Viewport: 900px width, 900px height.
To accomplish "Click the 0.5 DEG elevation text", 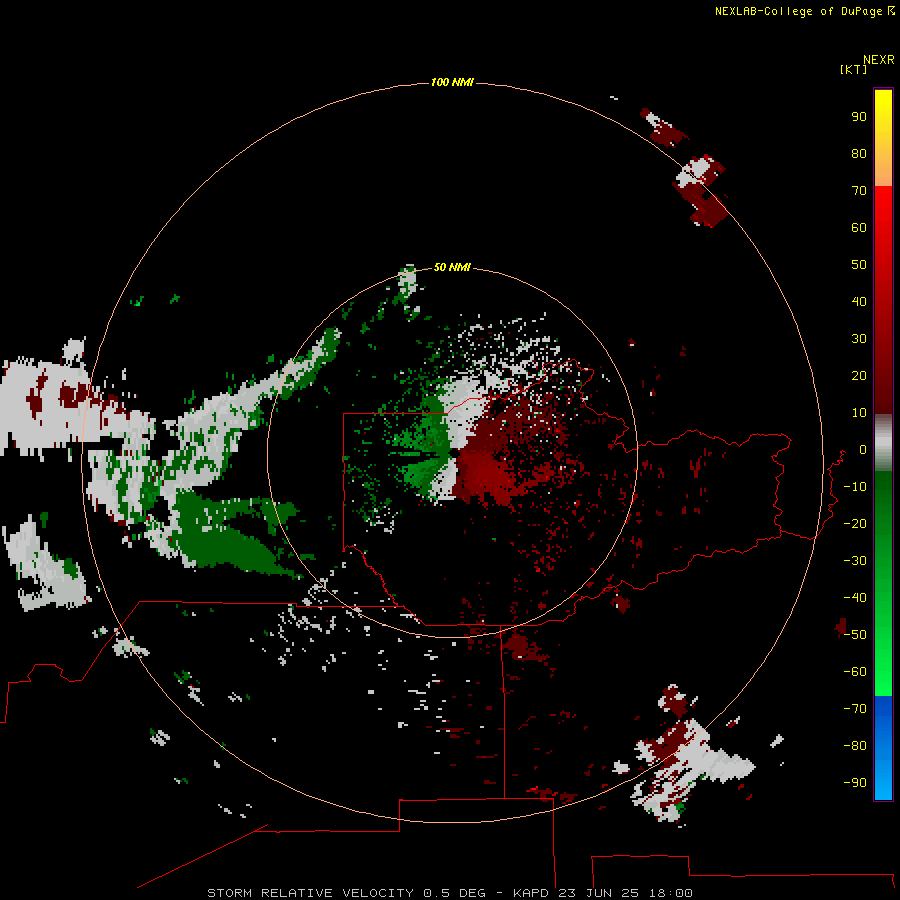I will pos(454,893).
